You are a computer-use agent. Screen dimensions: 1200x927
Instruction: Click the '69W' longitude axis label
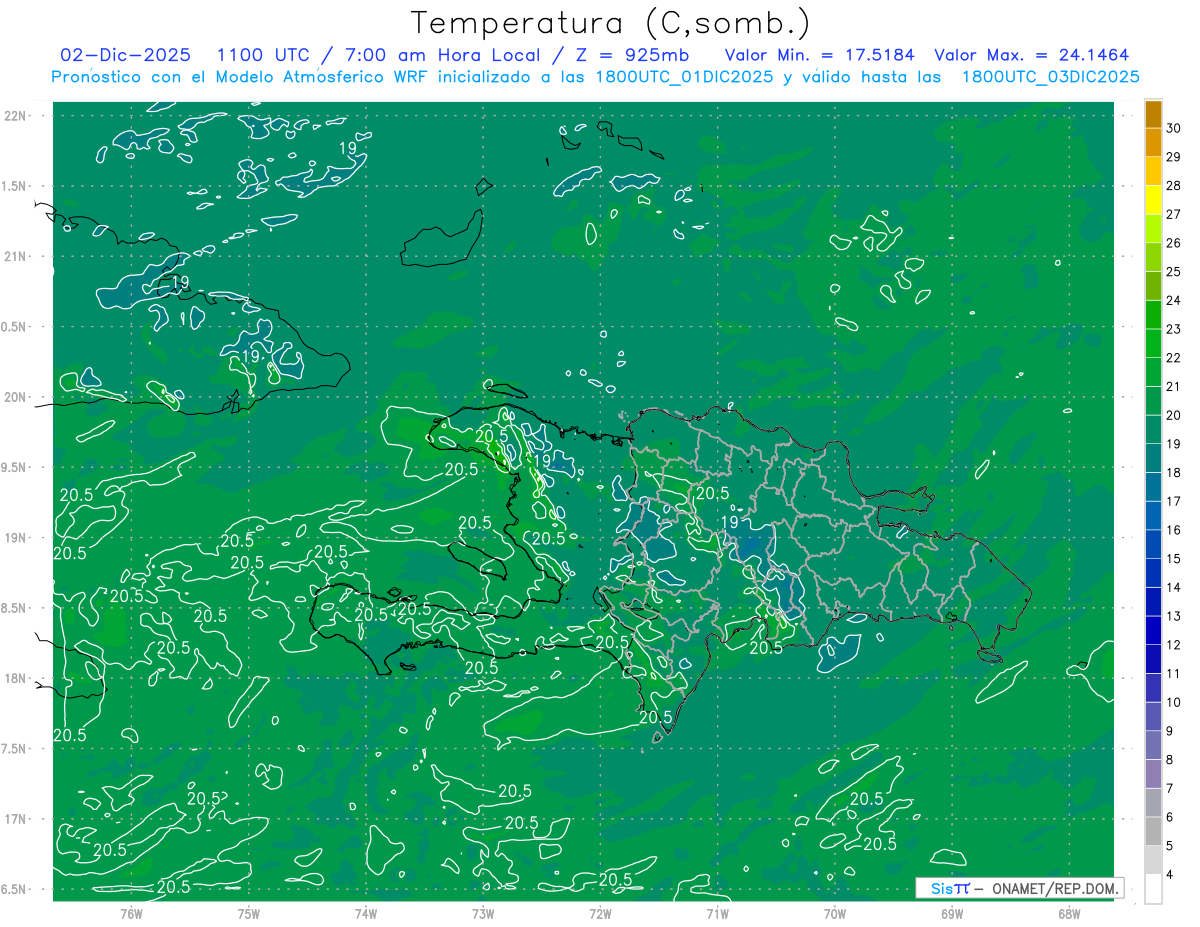[952, 913]
